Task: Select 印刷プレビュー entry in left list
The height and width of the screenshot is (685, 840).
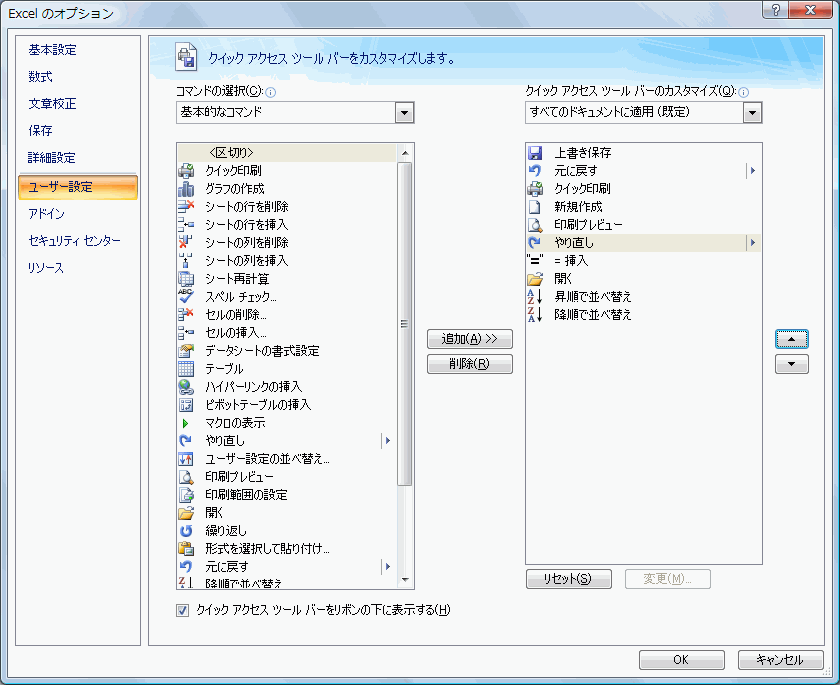Action: click(287, 477)
